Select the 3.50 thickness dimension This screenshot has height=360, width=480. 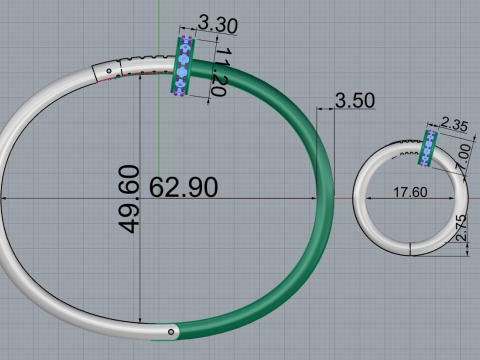355,100
